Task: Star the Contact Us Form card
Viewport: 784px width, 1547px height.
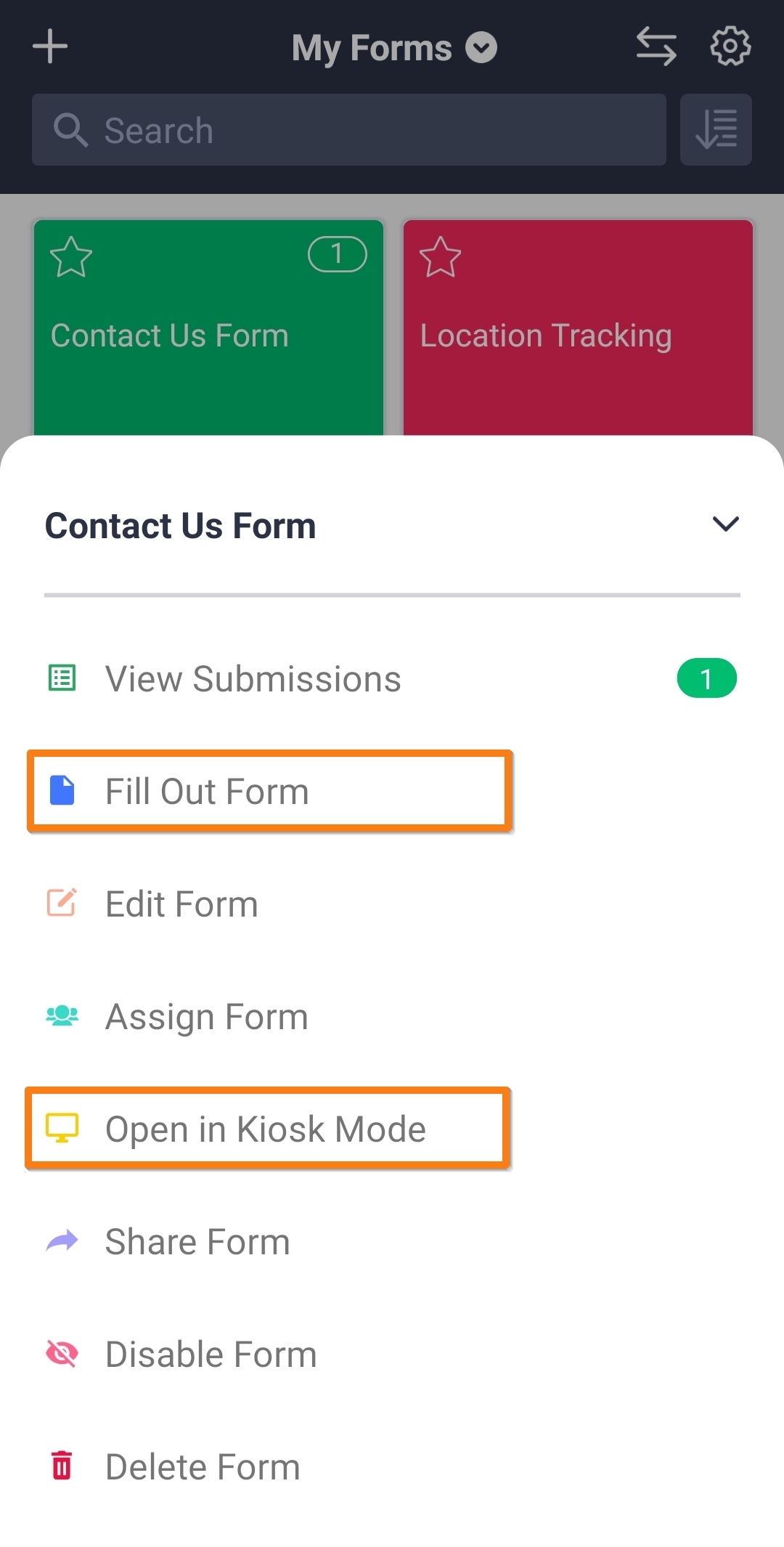Action: click(71, 257)
